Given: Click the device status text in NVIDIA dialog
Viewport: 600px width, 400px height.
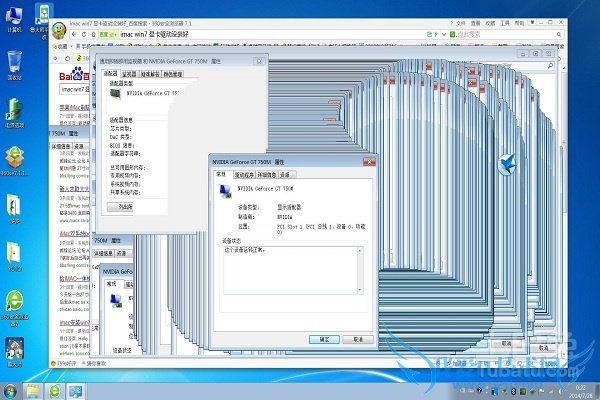Looking at the screenshot, I should 245,250.
